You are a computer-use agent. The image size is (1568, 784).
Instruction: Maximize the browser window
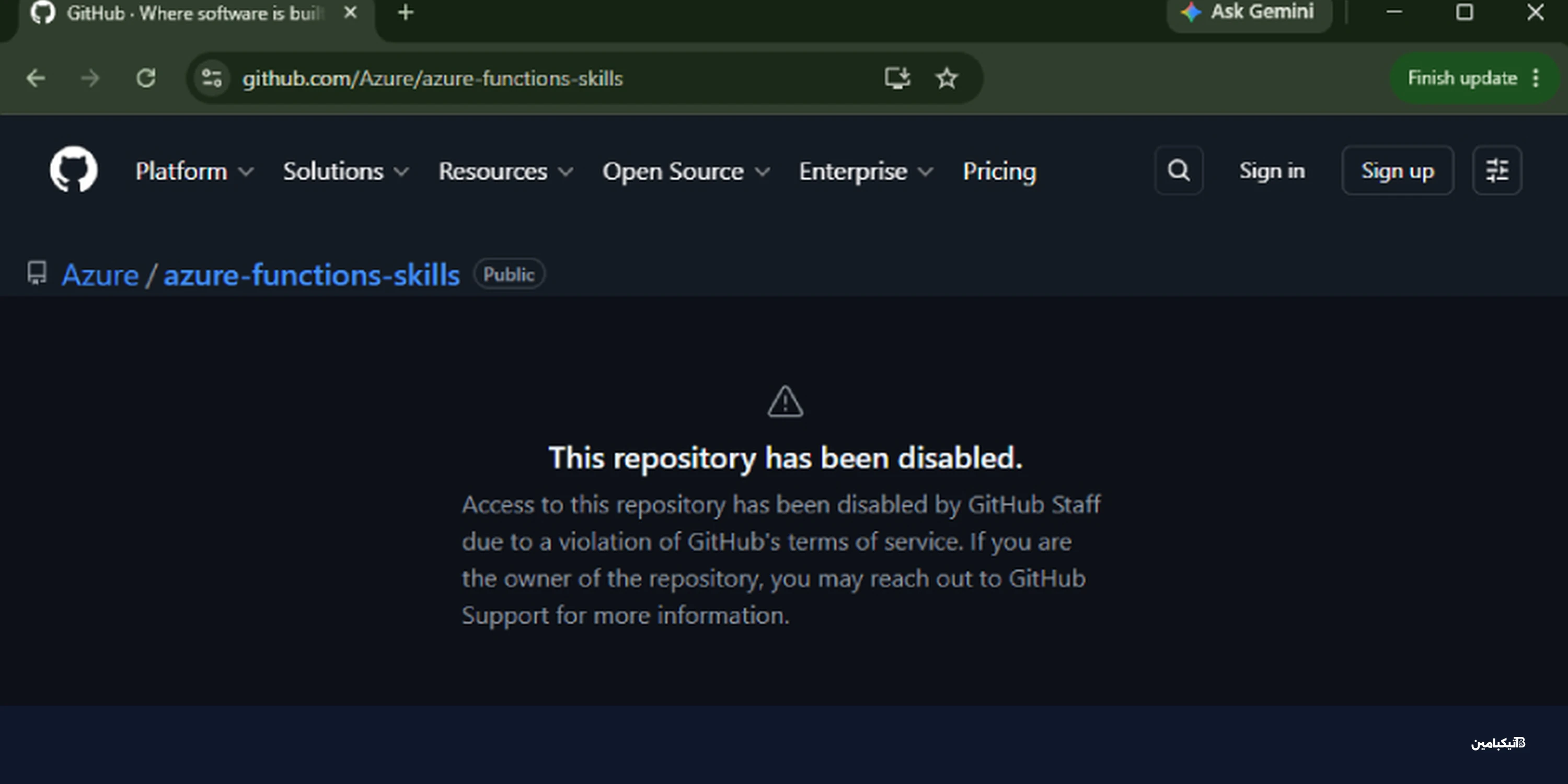click(x=1465, y=12)
